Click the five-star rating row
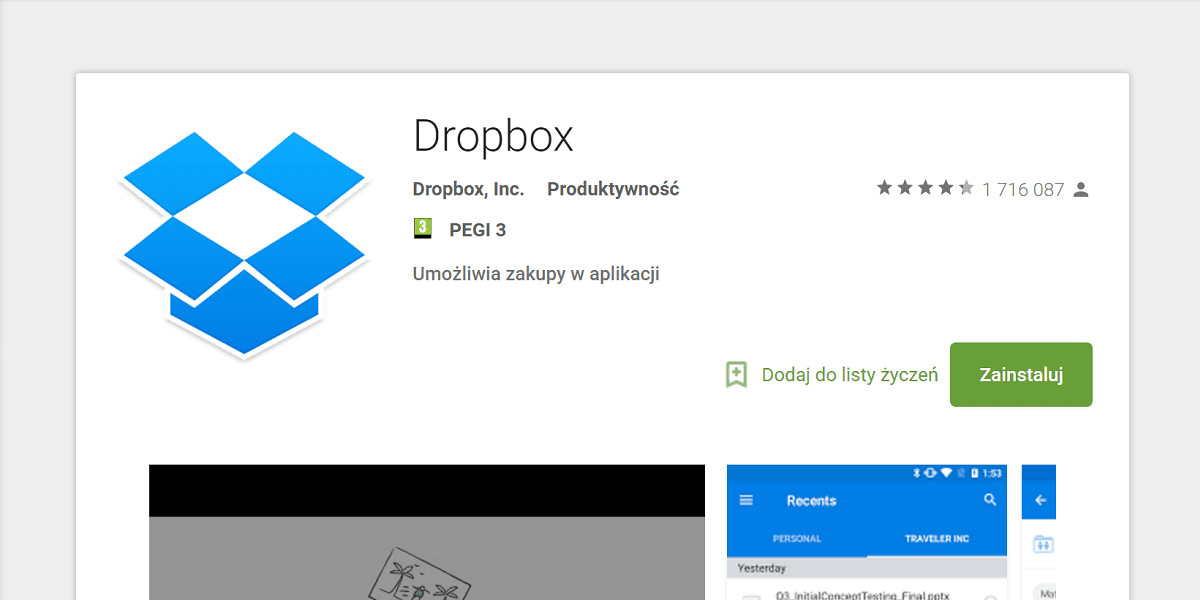1200x600 pixels. (925, 188)
